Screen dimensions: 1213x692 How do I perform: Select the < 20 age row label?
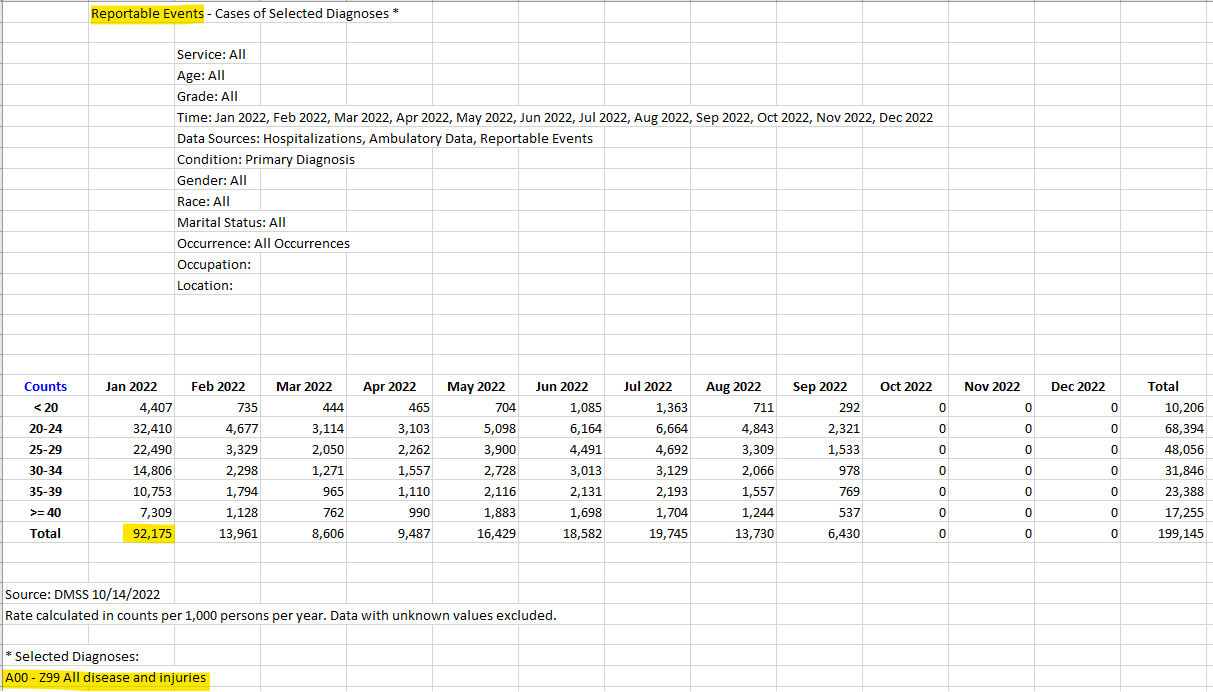[x=46, y=407]
